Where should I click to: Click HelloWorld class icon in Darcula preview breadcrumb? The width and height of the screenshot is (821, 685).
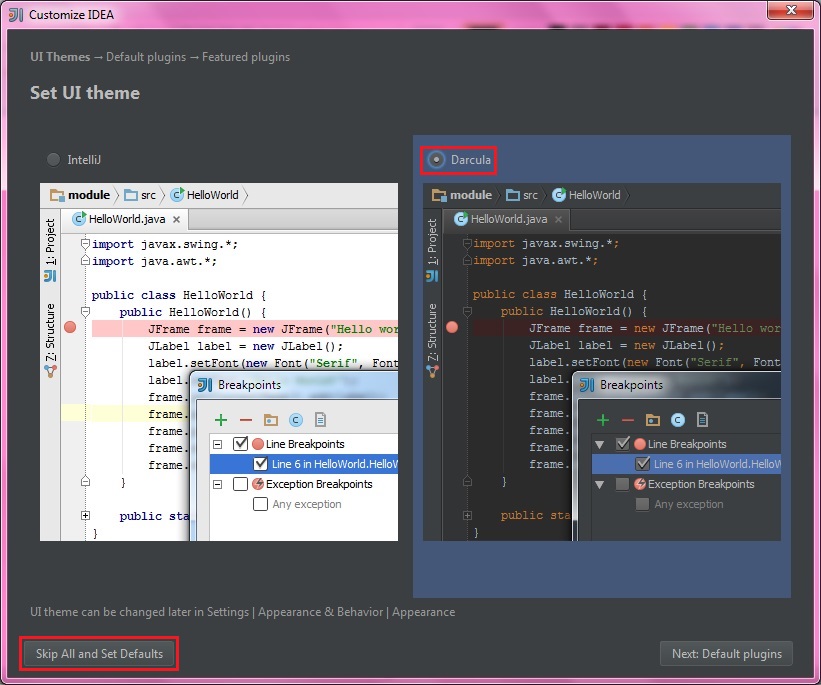559,195
